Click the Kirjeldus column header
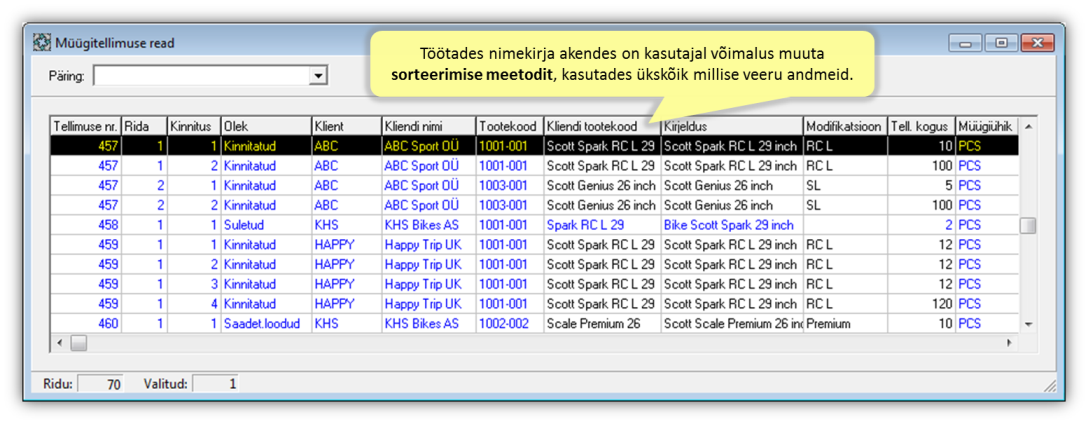1088x424 pixels. click(731, 127)
